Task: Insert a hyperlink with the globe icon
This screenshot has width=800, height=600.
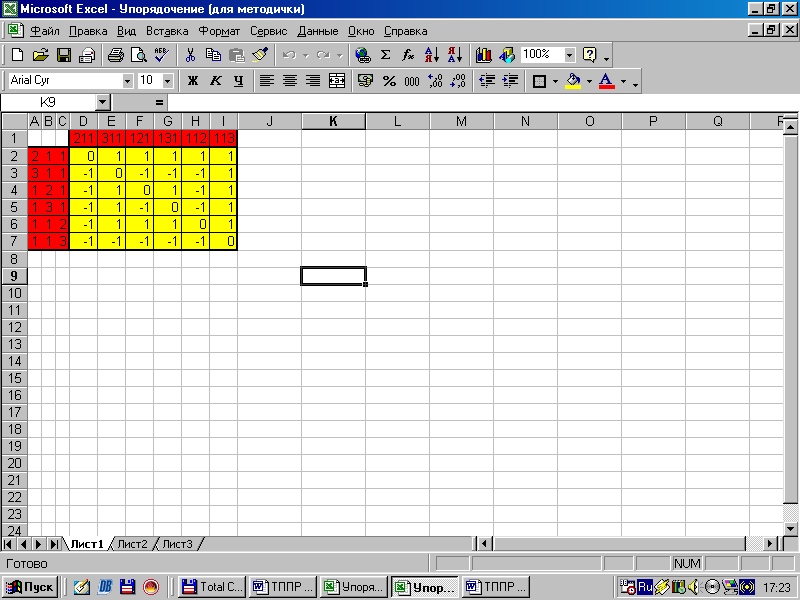Action: pos(363,55)
